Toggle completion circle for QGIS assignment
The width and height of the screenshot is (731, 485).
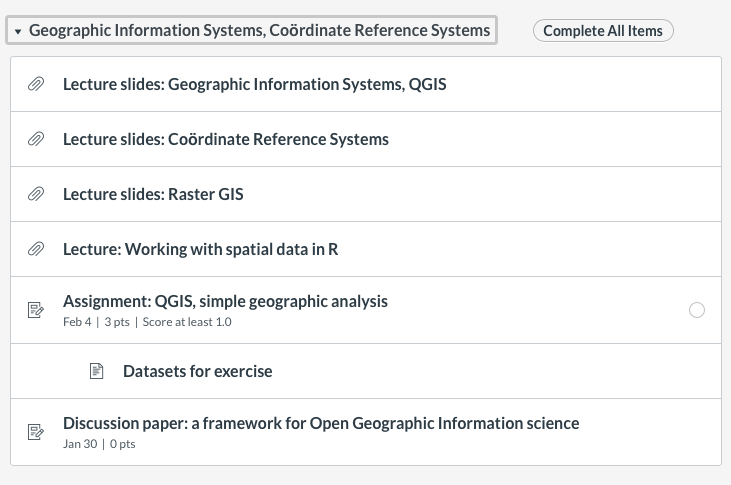click(697, 310)
